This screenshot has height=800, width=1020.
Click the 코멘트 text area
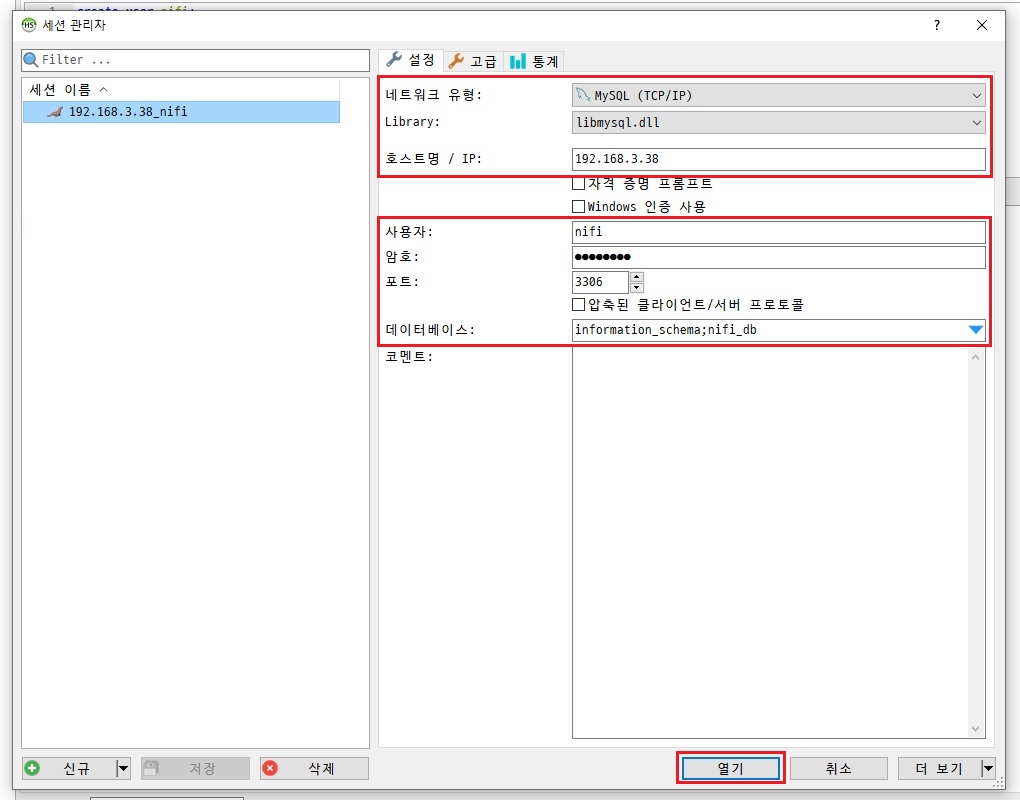tap(770, 544)
